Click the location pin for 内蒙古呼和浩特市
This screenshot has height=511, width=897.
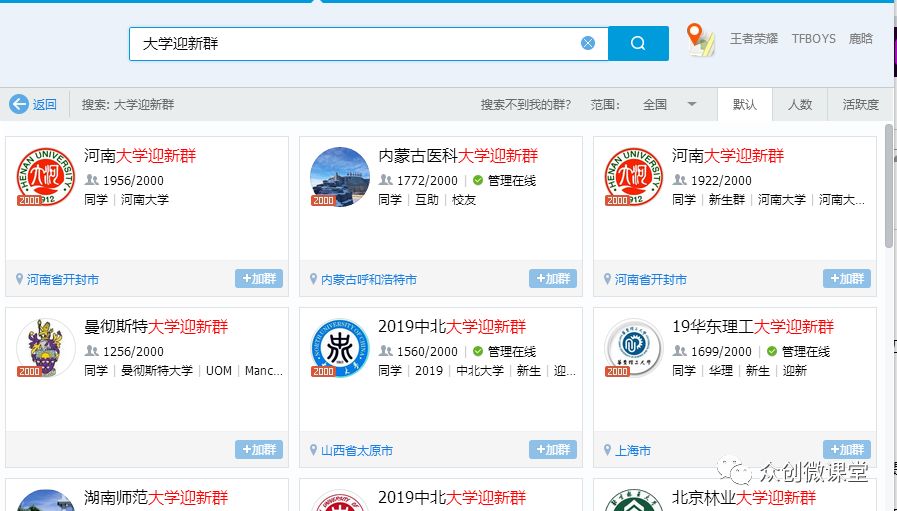pyautogui.click(x=313, y=279)
